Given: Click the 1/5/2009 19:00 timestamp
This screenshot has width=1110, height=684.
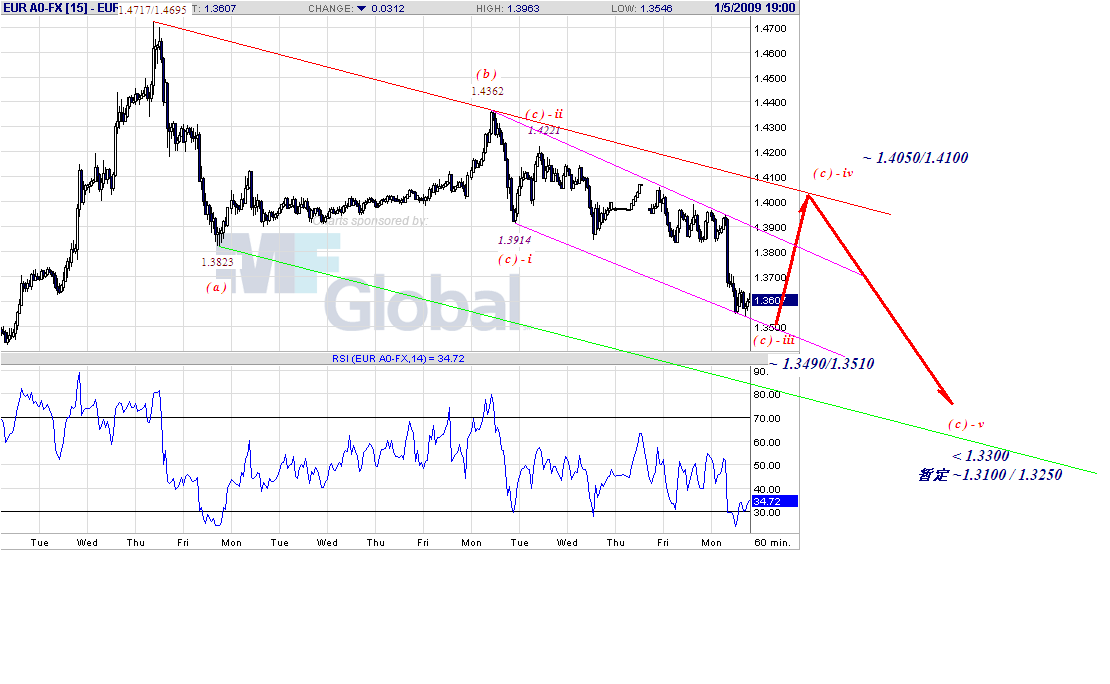Looking at the screenshot, I should point(755,8).
